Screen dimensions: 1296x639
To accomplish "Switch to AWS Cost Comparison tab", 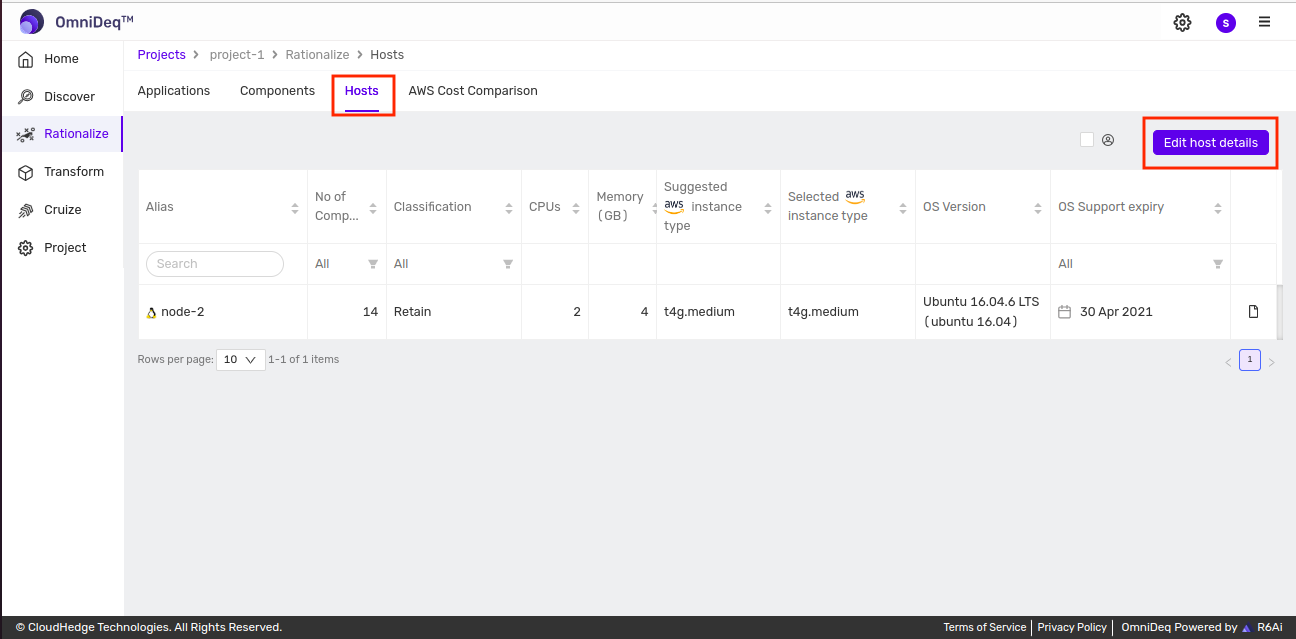I will pos(473,91).
